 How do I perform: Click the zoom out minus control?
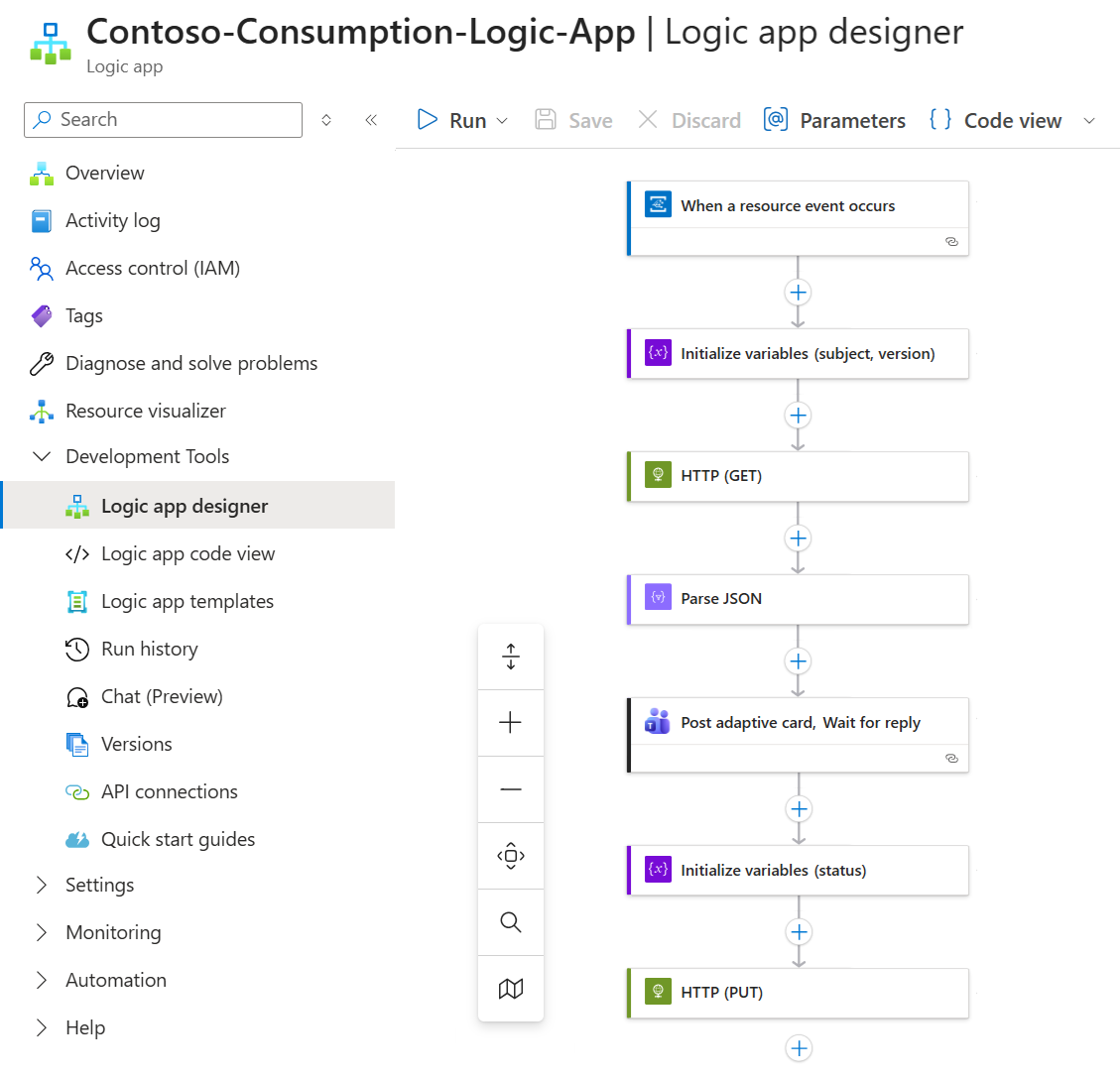tap(511, 789)
